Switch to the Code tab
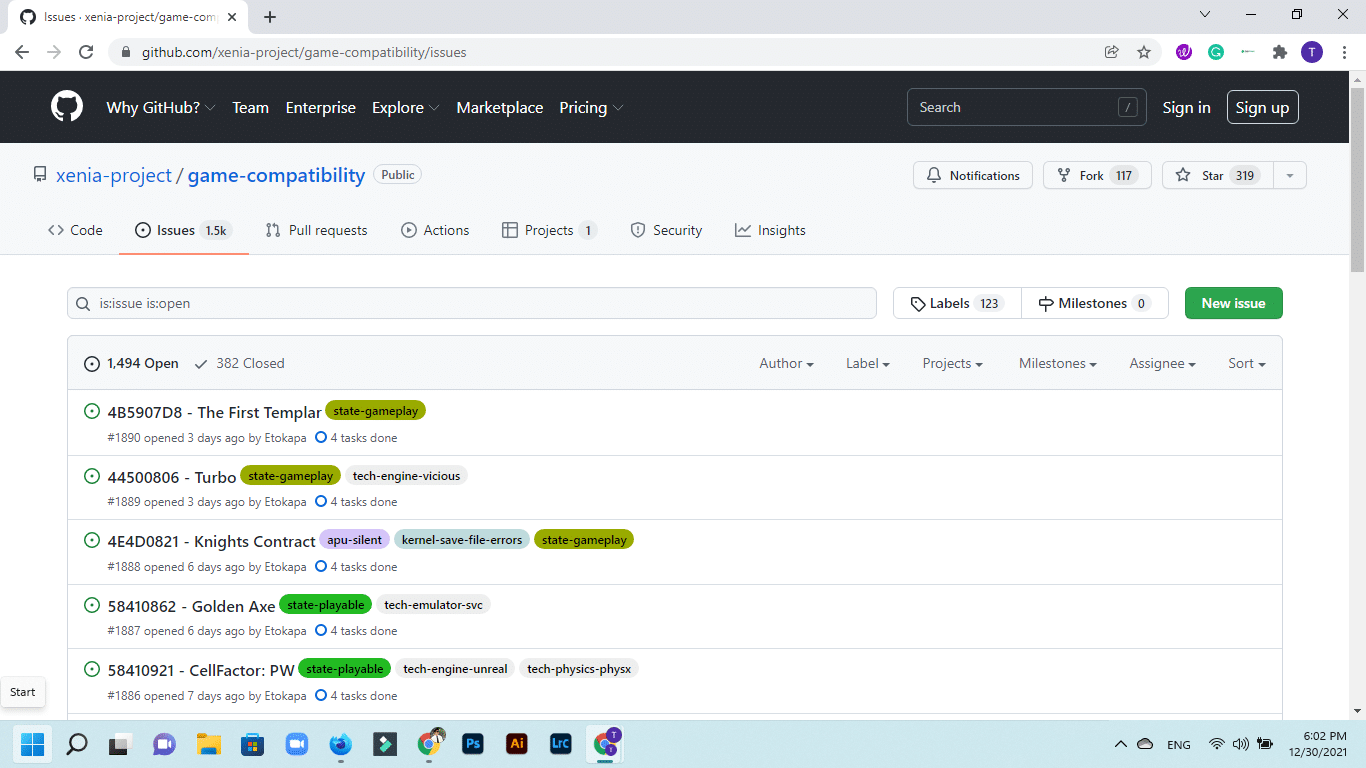Viewport: 1366px width, 768px height. (75, 230)
